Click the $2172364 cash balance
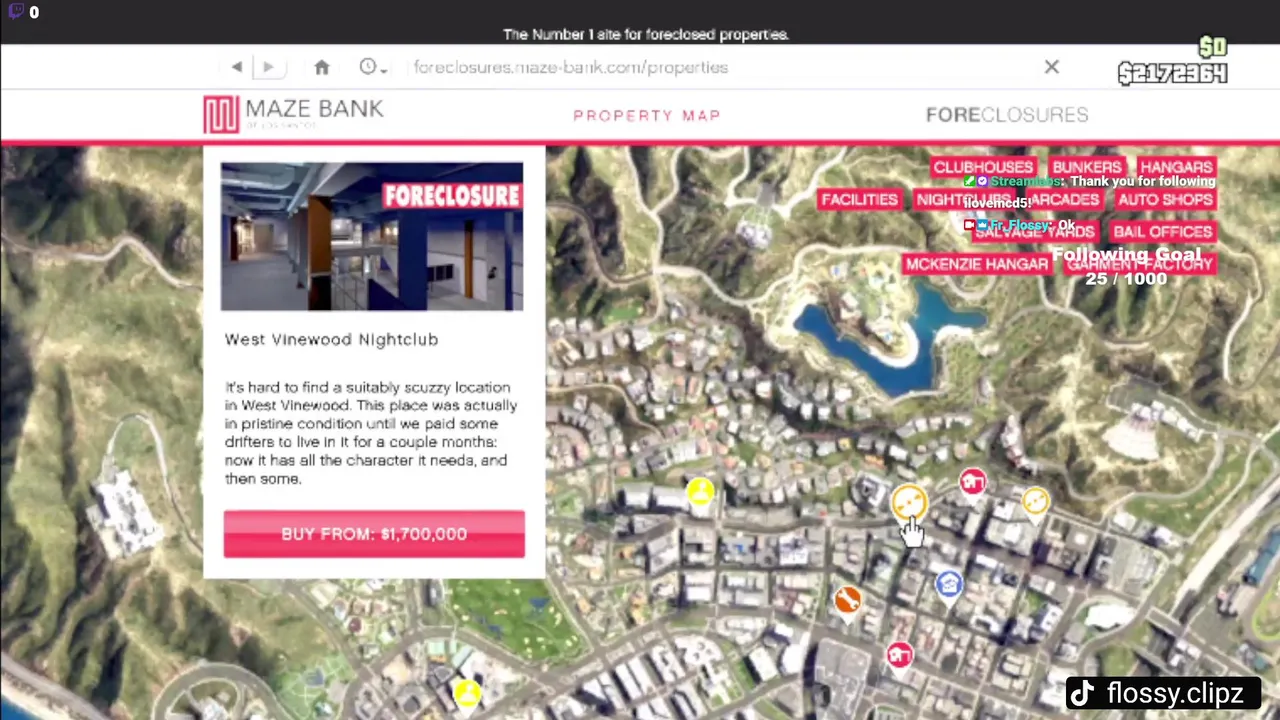The width and height of the screenshot is (1280, 720). (1172, 73)
